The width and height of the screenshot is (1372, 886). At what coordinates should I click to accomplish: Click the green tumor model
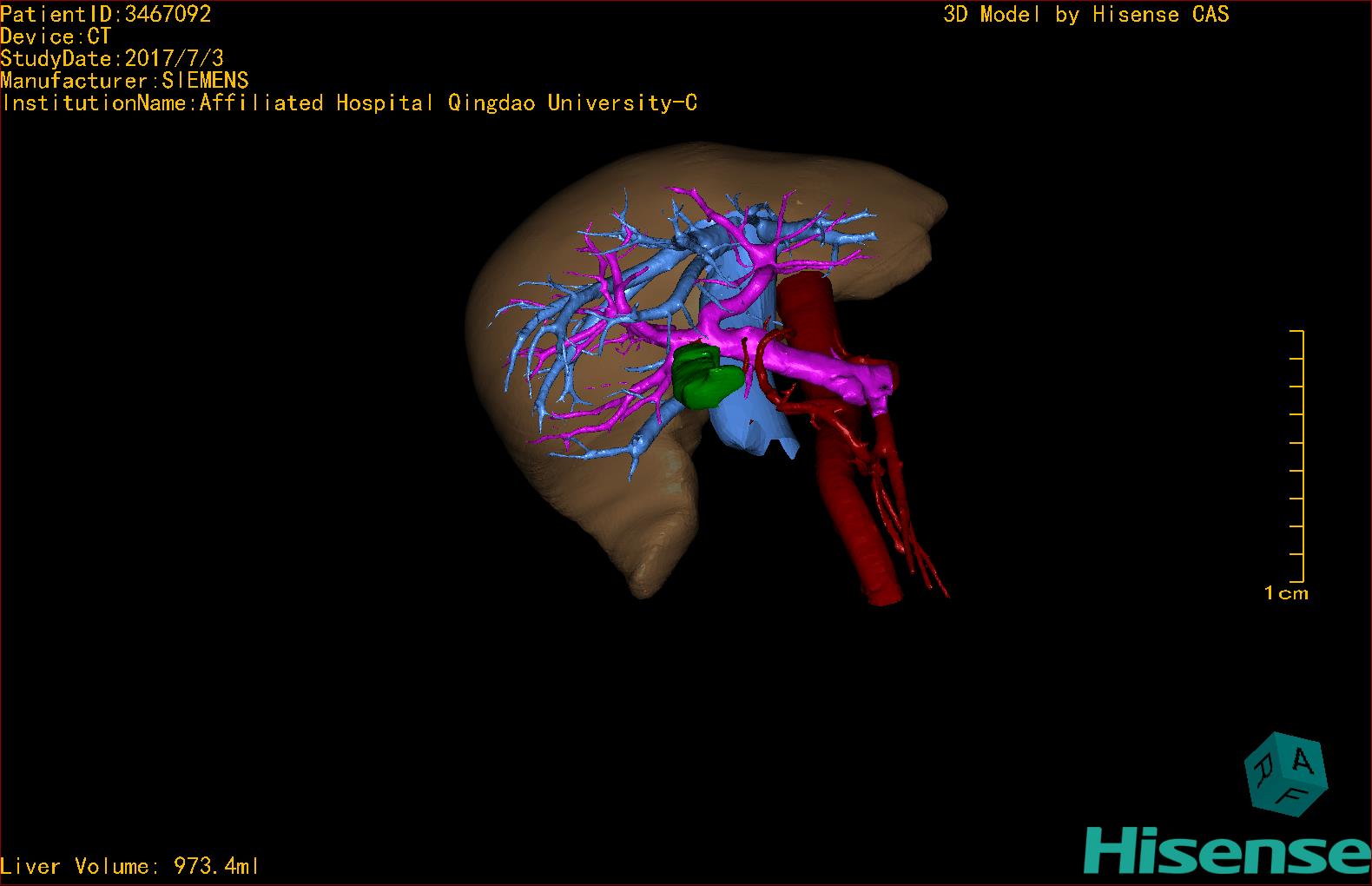point(707,377)
